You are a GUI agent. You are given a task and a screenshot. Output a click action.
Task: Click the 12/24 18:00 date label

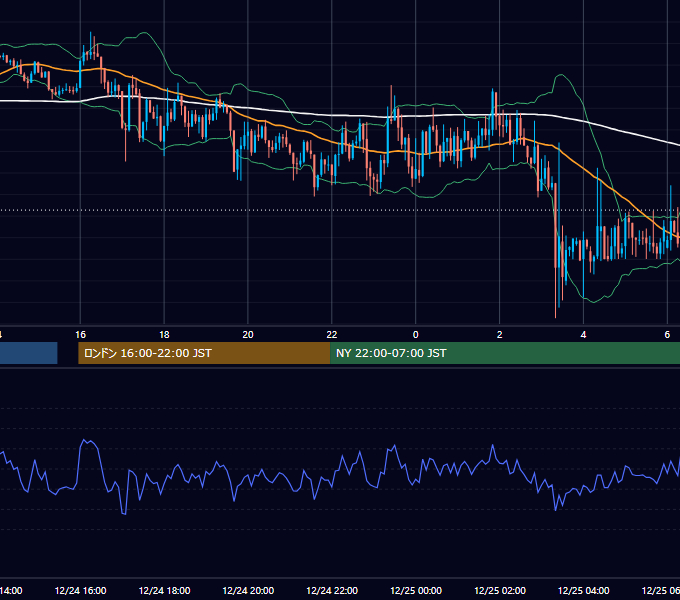164,590
